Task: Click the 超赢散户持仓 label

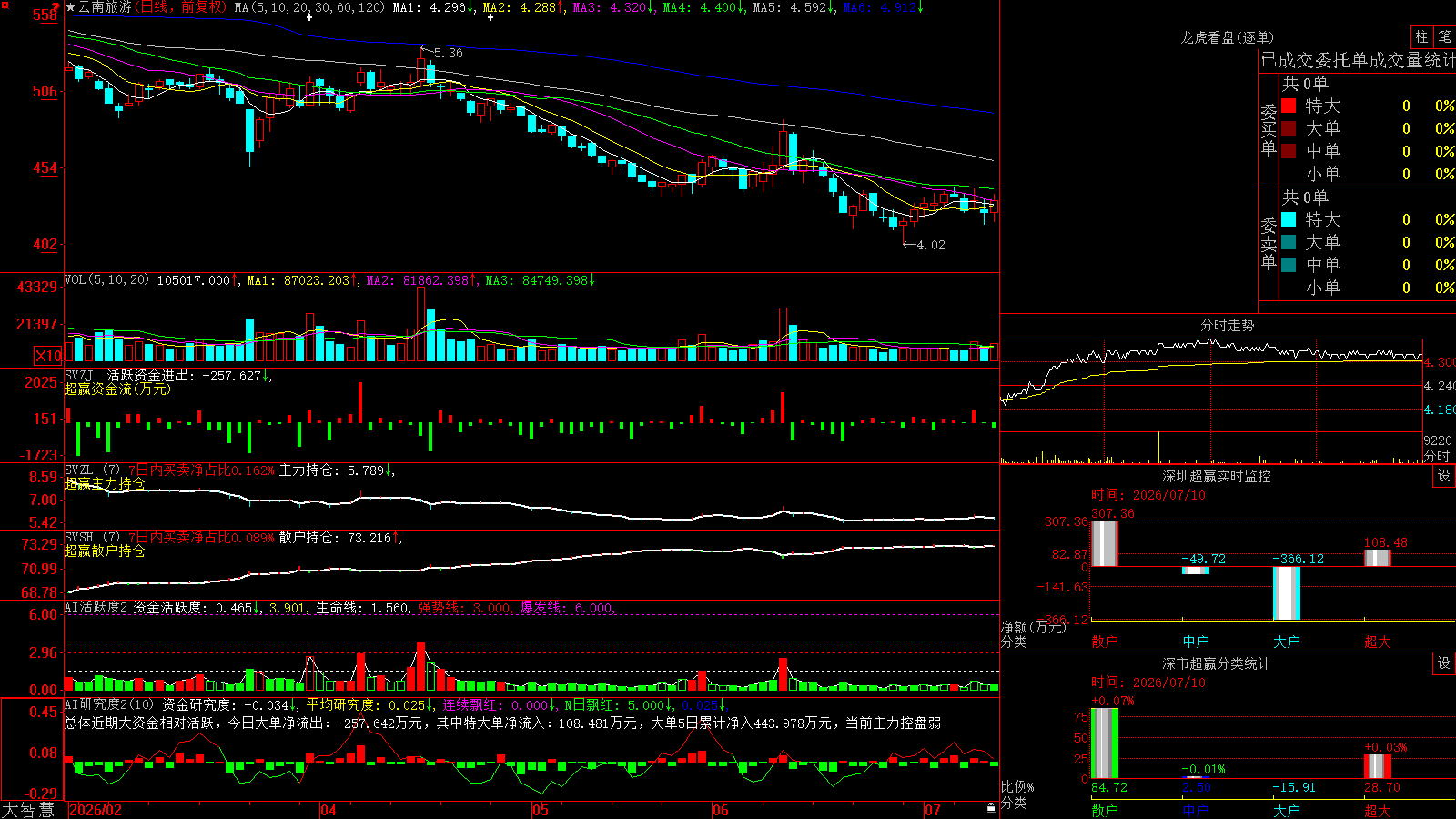Action: tap(105, 551)
